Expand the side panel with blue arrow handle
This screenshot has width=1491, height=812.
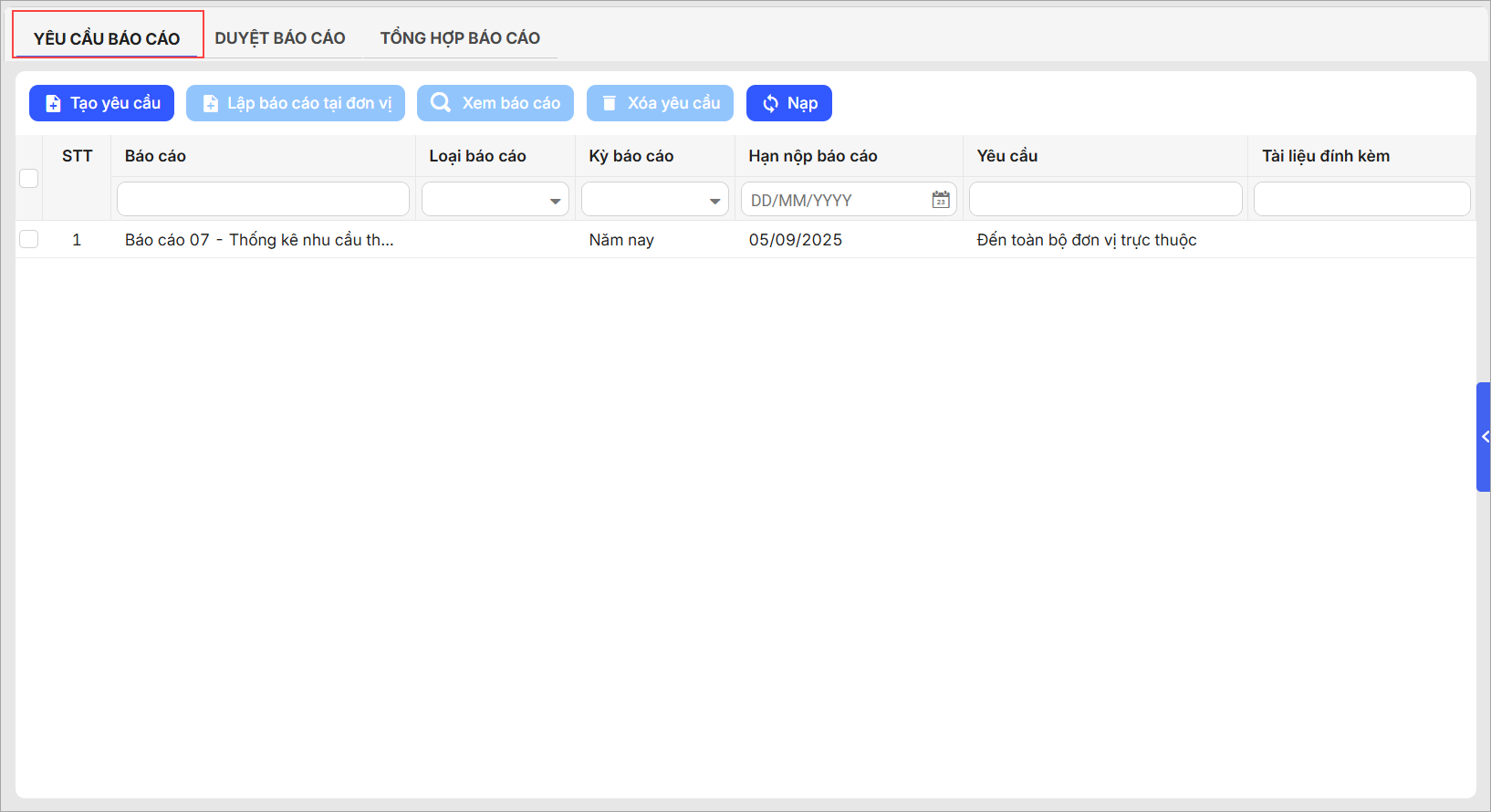[x=1484, y=437]
